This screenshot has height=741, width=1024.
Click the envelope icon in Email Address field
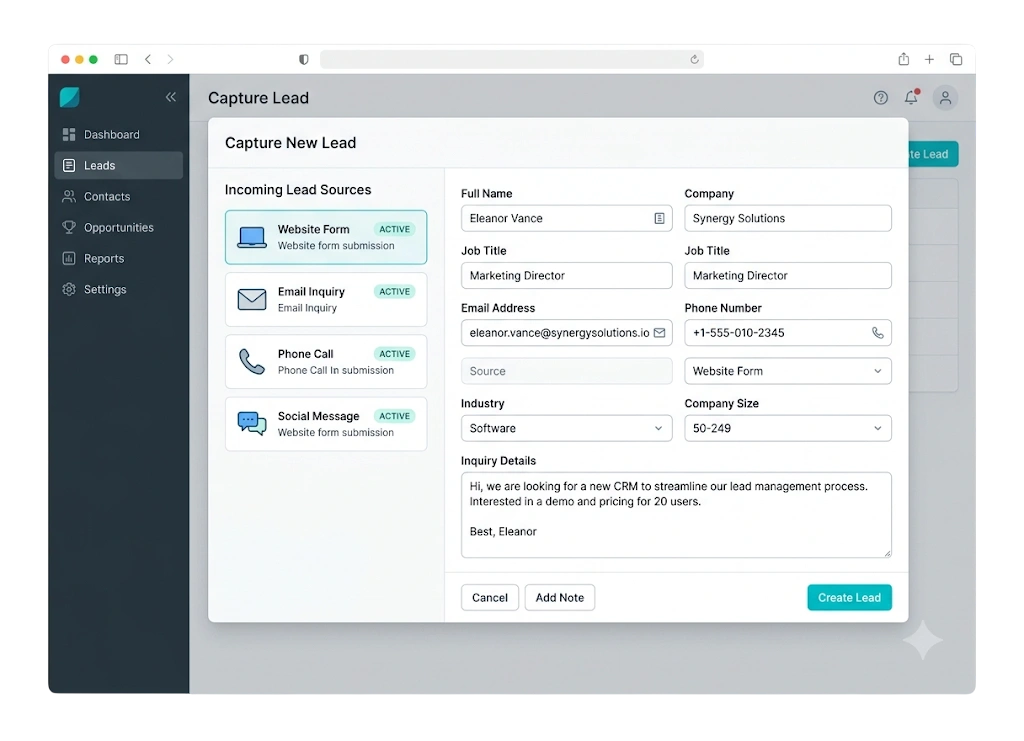[659, 333]
